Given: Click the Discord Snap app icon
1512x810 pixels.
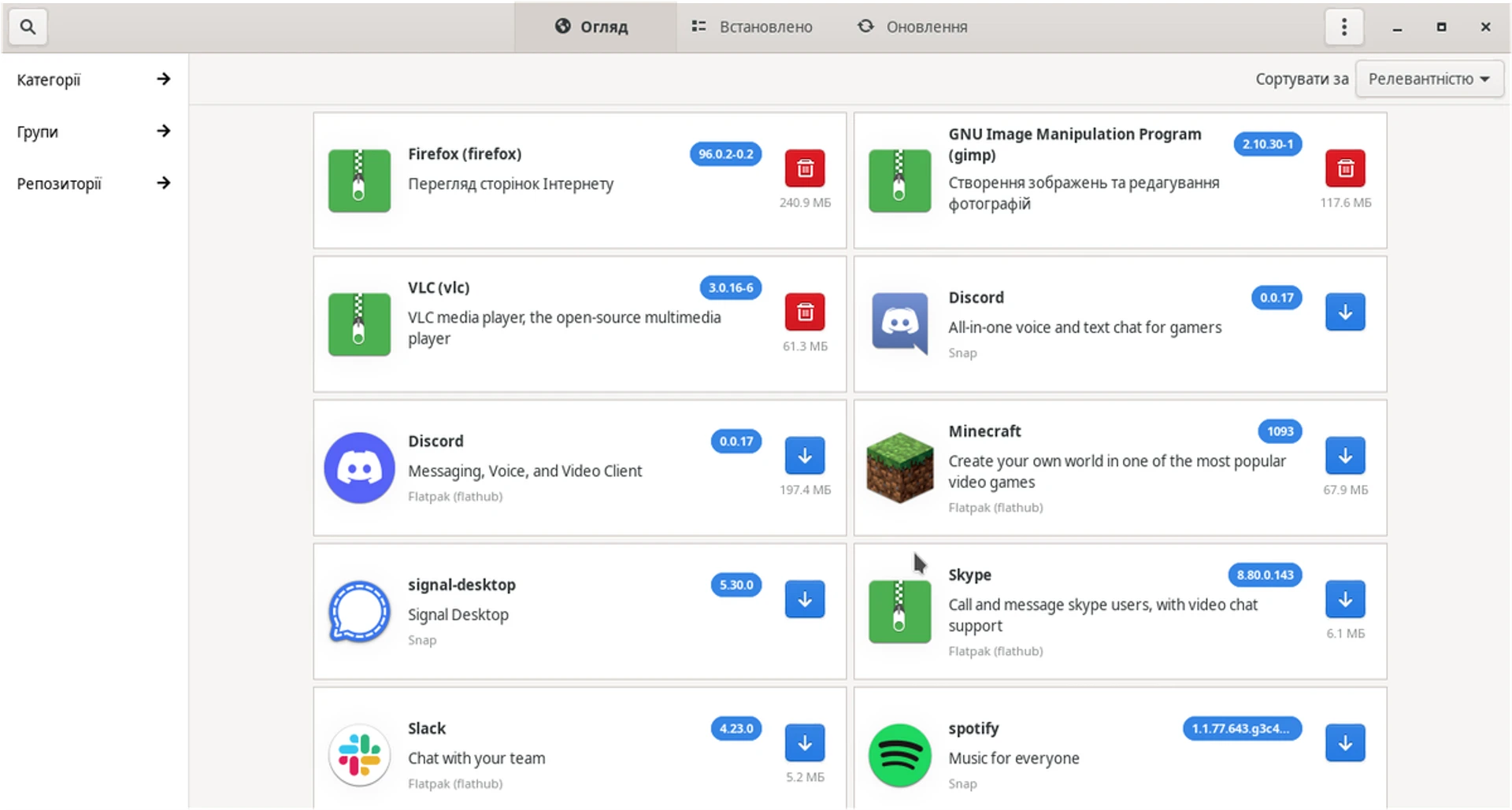Looking at the screenshot, I should [x=899, y=324].
